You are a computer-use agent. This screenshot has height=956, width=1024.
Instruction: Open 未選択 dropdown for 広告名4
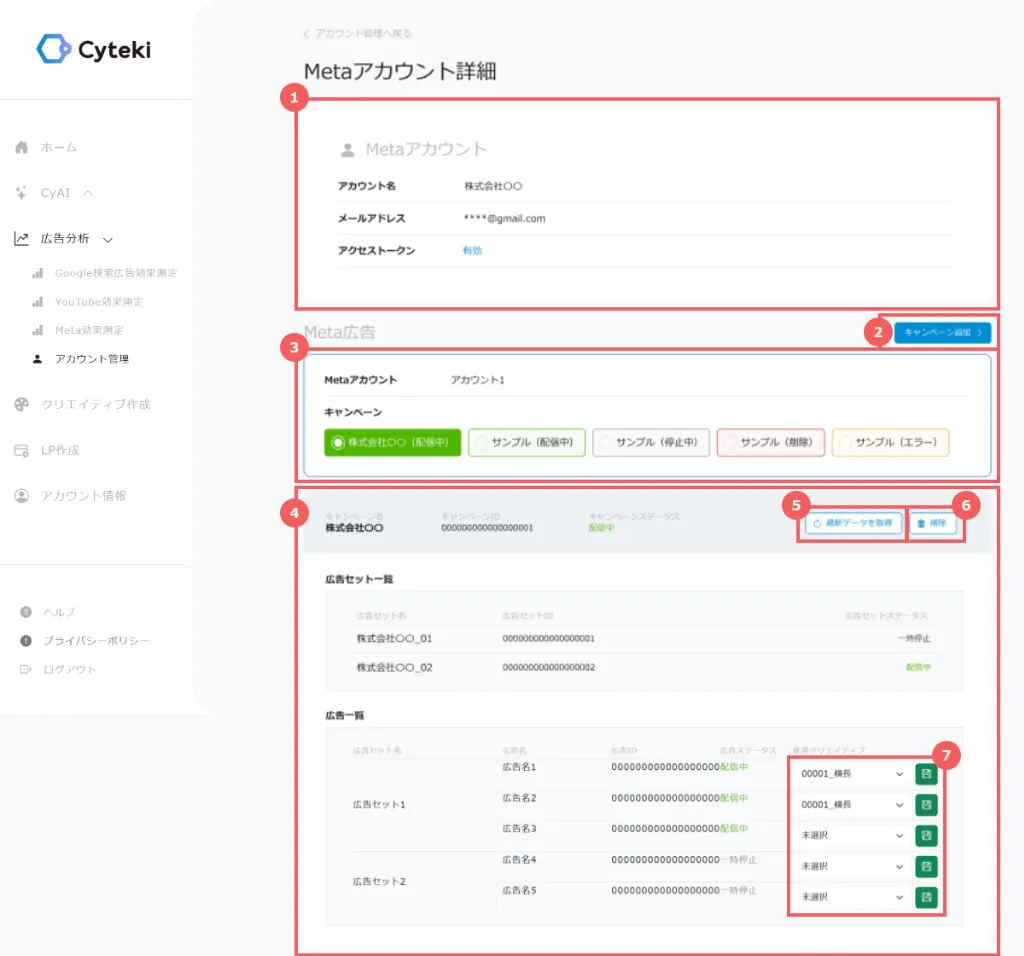click(852, 867)
